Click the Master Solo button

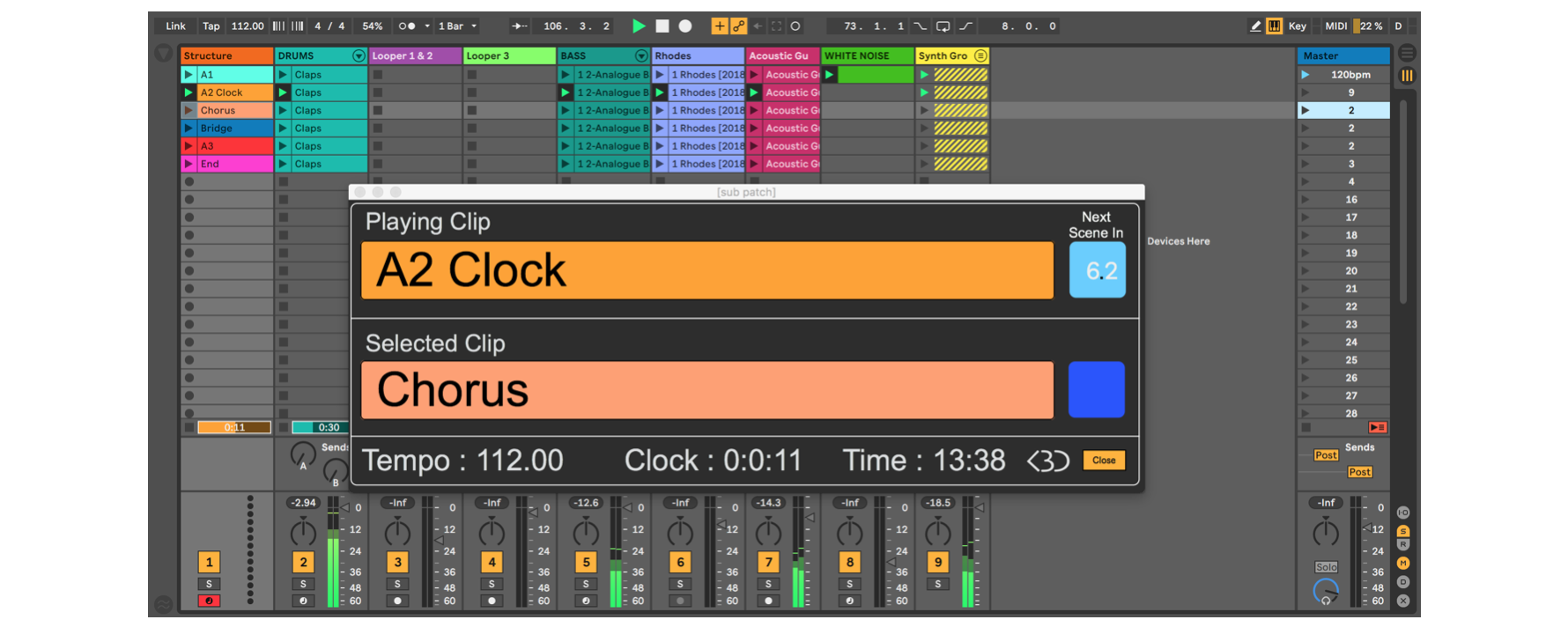(1326, 567)
